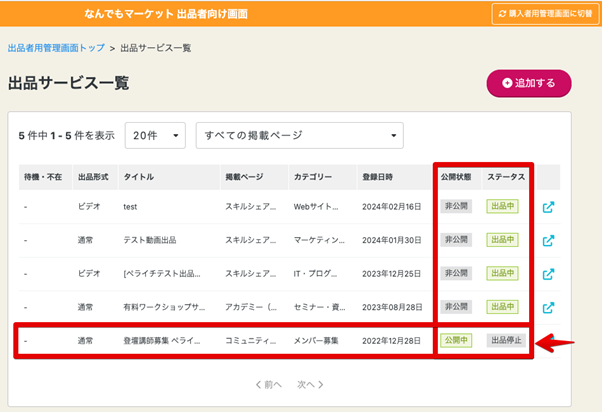Click the 追加する button
The height and width of the screenshot is (412, 602).
[x=528, y=84]
